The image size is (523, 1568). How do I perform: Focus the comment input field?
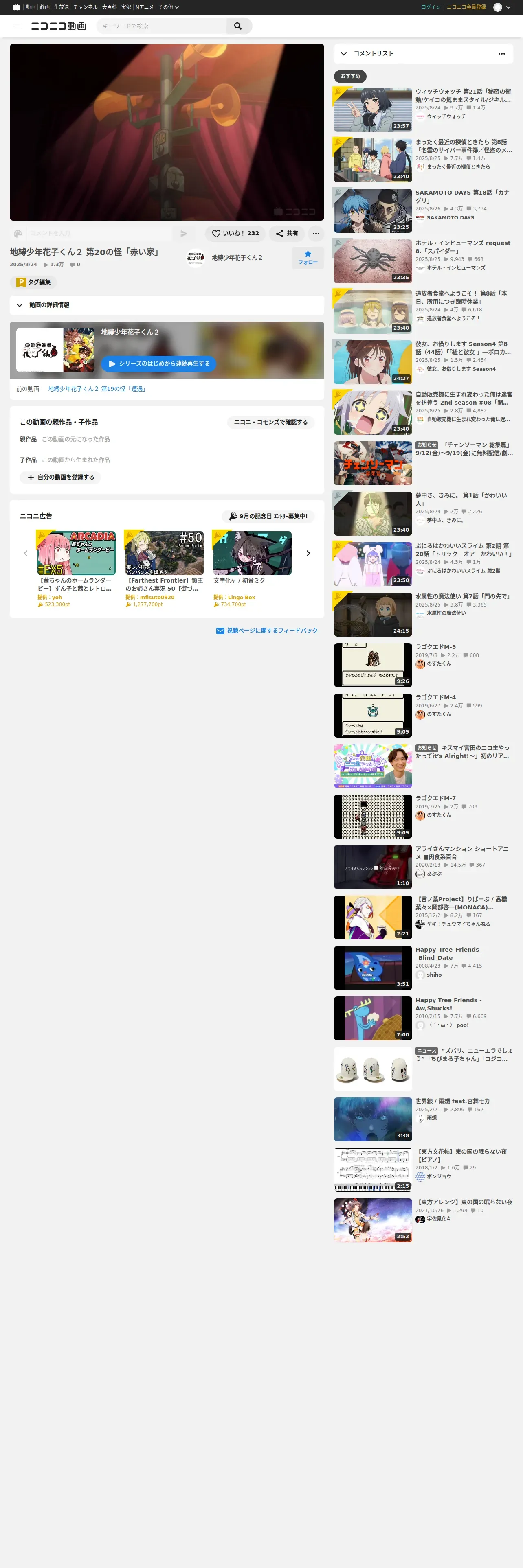(x=99, y=233)
